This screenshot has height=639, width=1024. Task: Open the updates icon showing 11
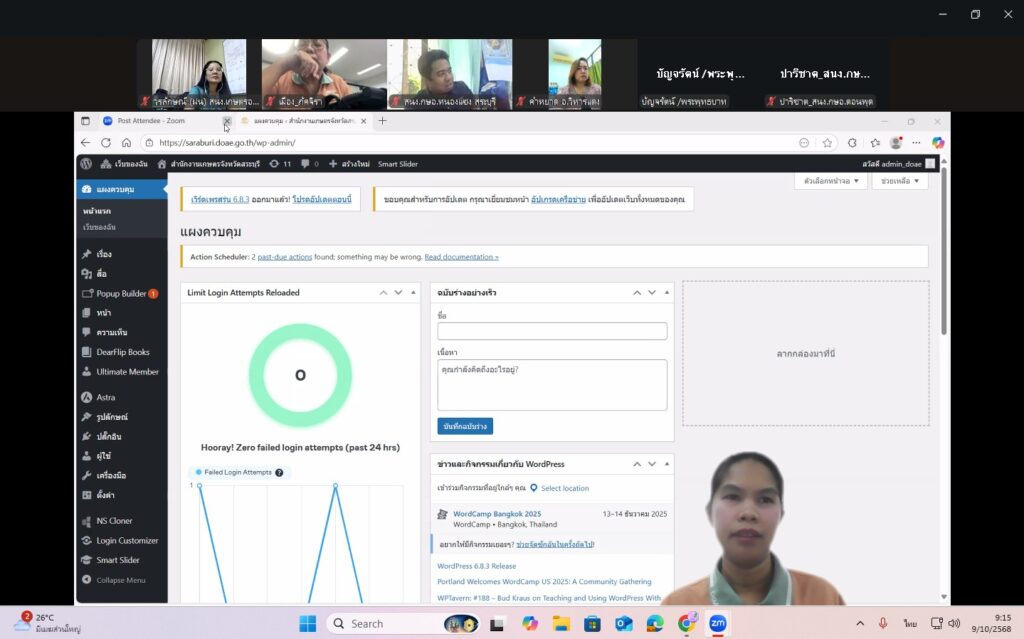point(280,163)
